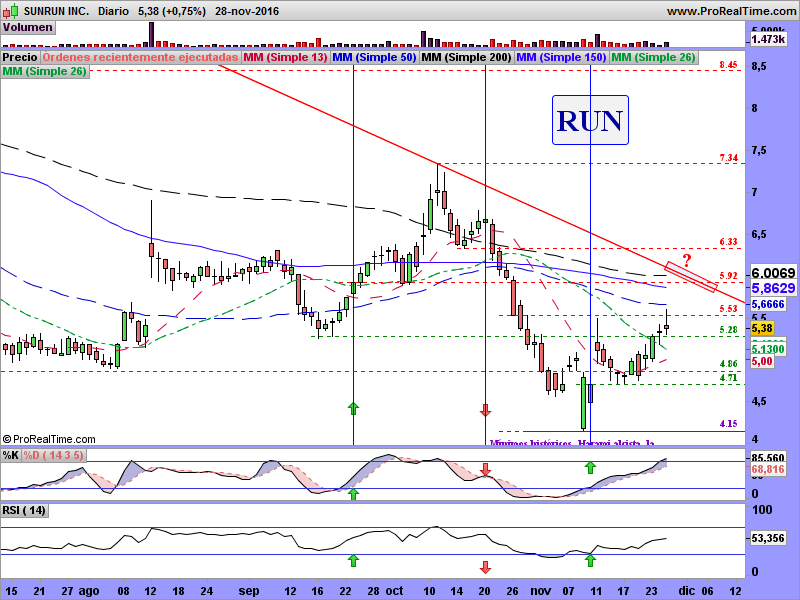This screenshot has width=800, height=600.
Task: Select the 7.34 resistance level label
Action: pyautogui.click(x=728, y=158)
